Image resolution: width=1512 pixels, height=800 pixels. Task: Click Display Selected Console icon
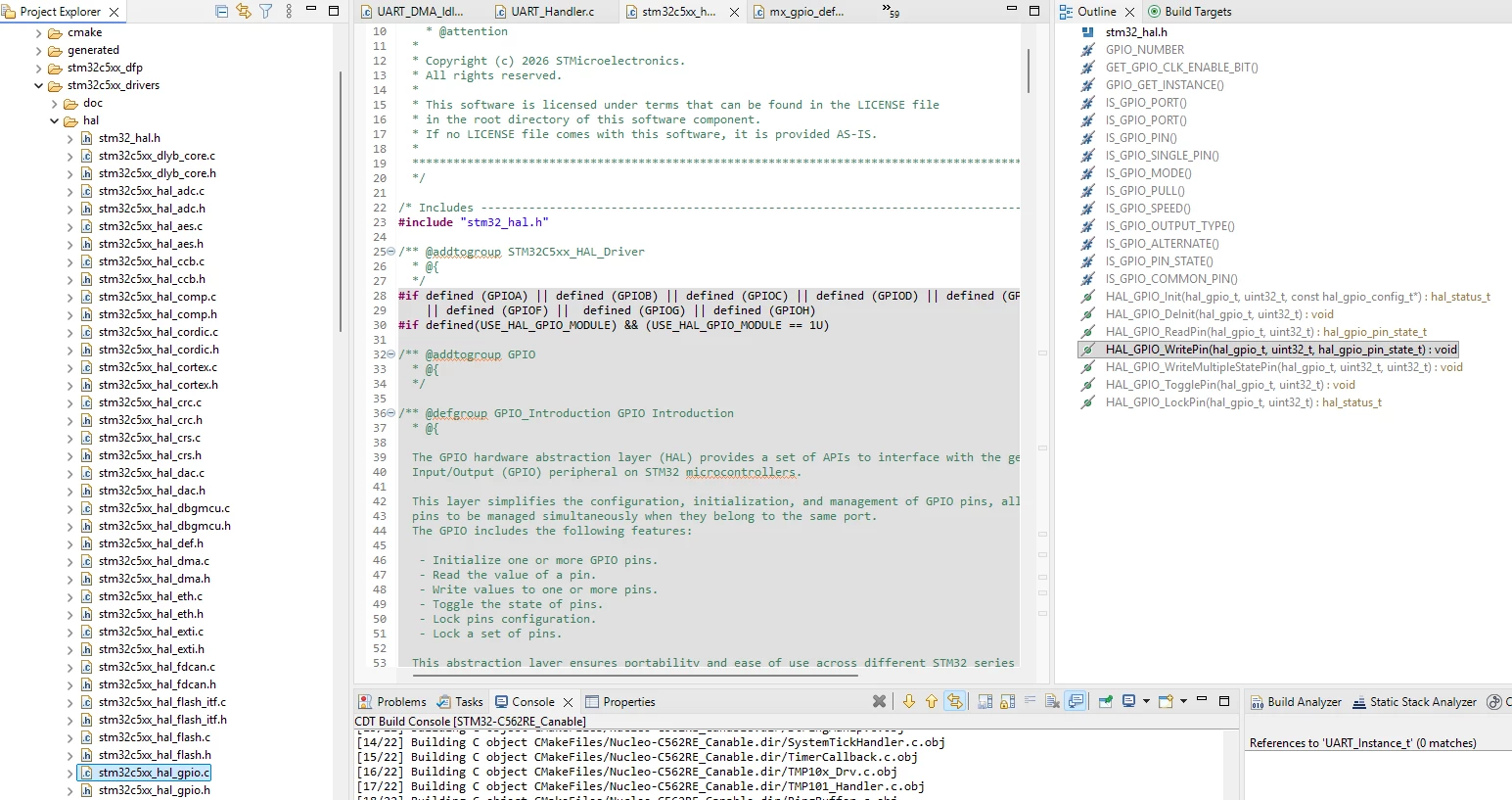[1129, 701]
